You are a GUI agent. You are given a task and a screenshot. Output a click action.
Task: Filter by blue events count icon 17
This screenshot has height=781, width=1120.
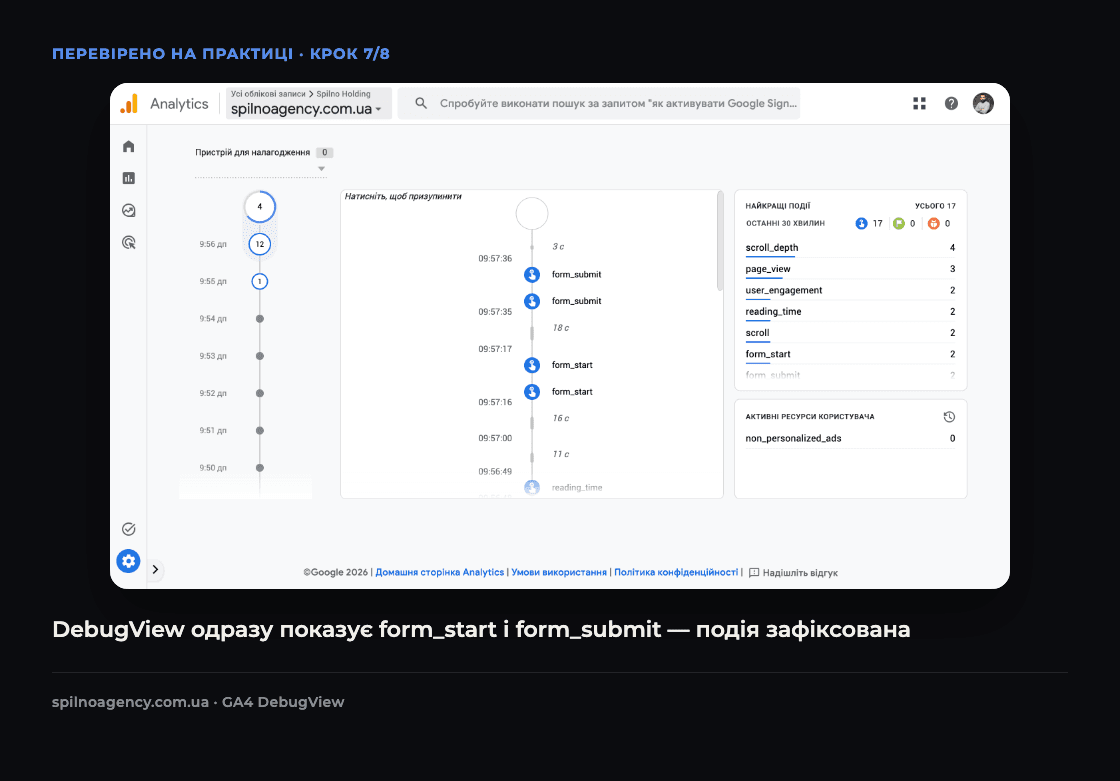(x=861, y=224)
